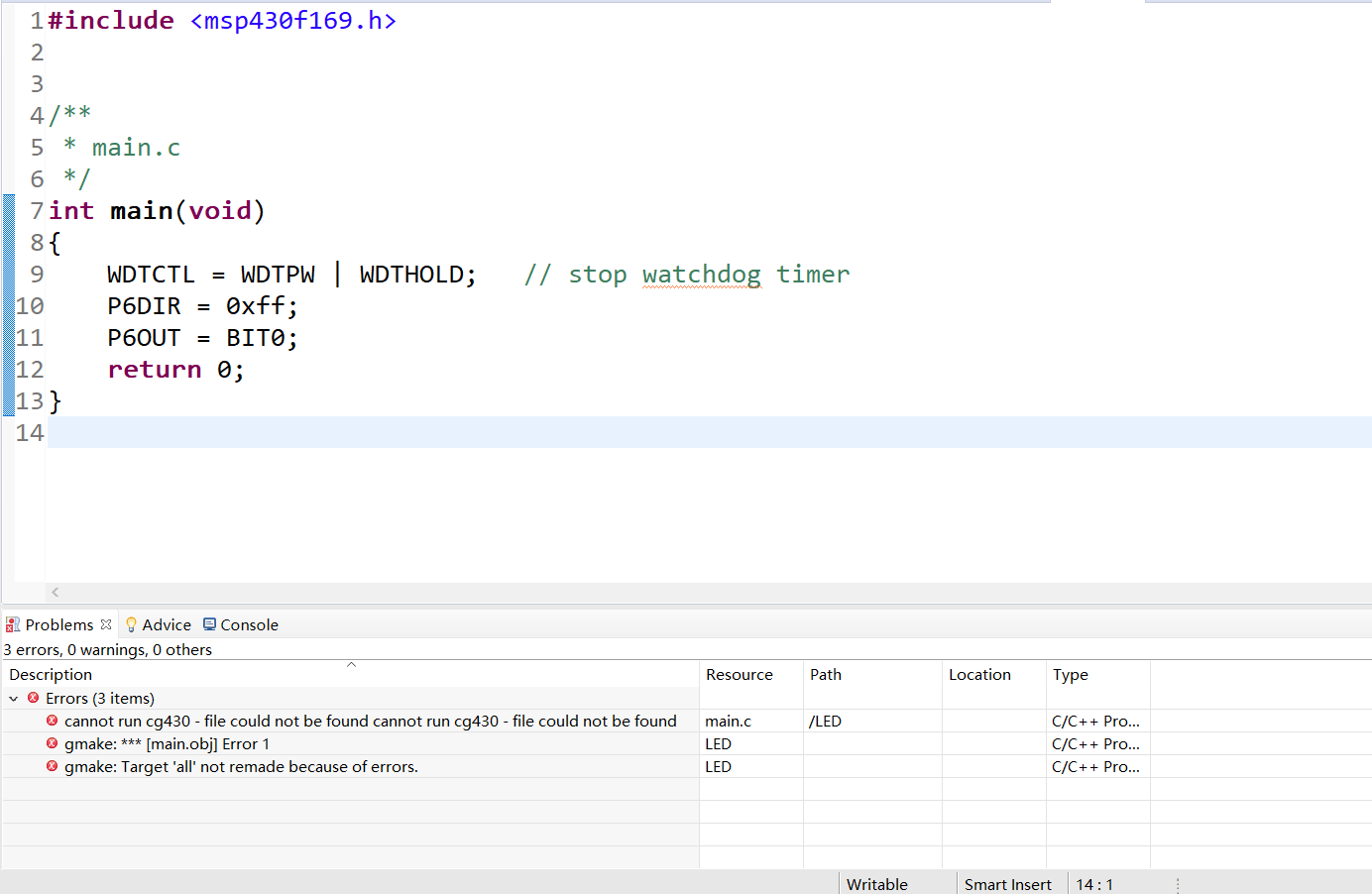Click the 'P6DIR = 0xff;' line

[x=202, y=306]
